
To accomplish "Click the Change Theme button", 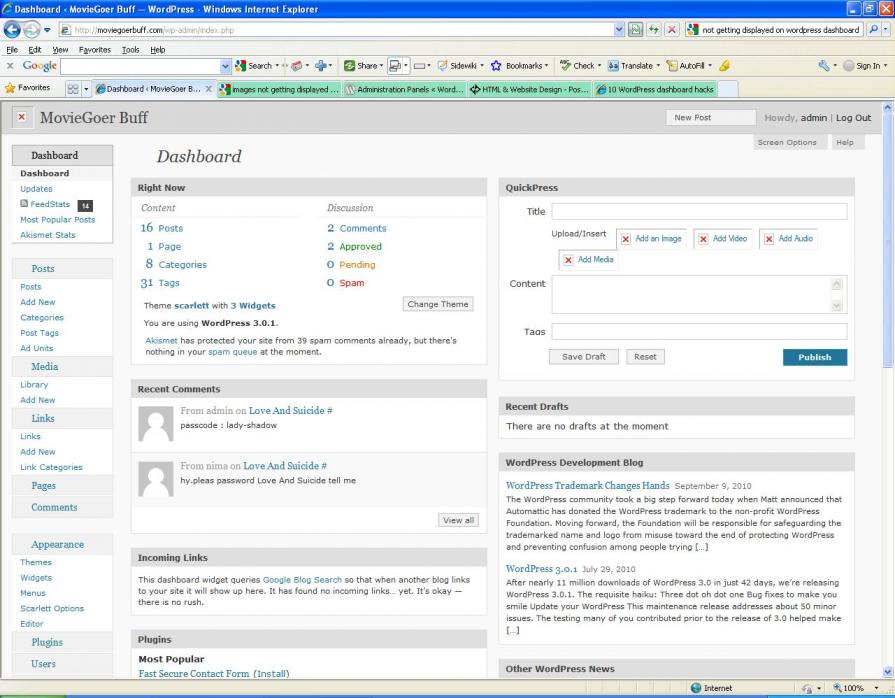I will click(438, 304).
